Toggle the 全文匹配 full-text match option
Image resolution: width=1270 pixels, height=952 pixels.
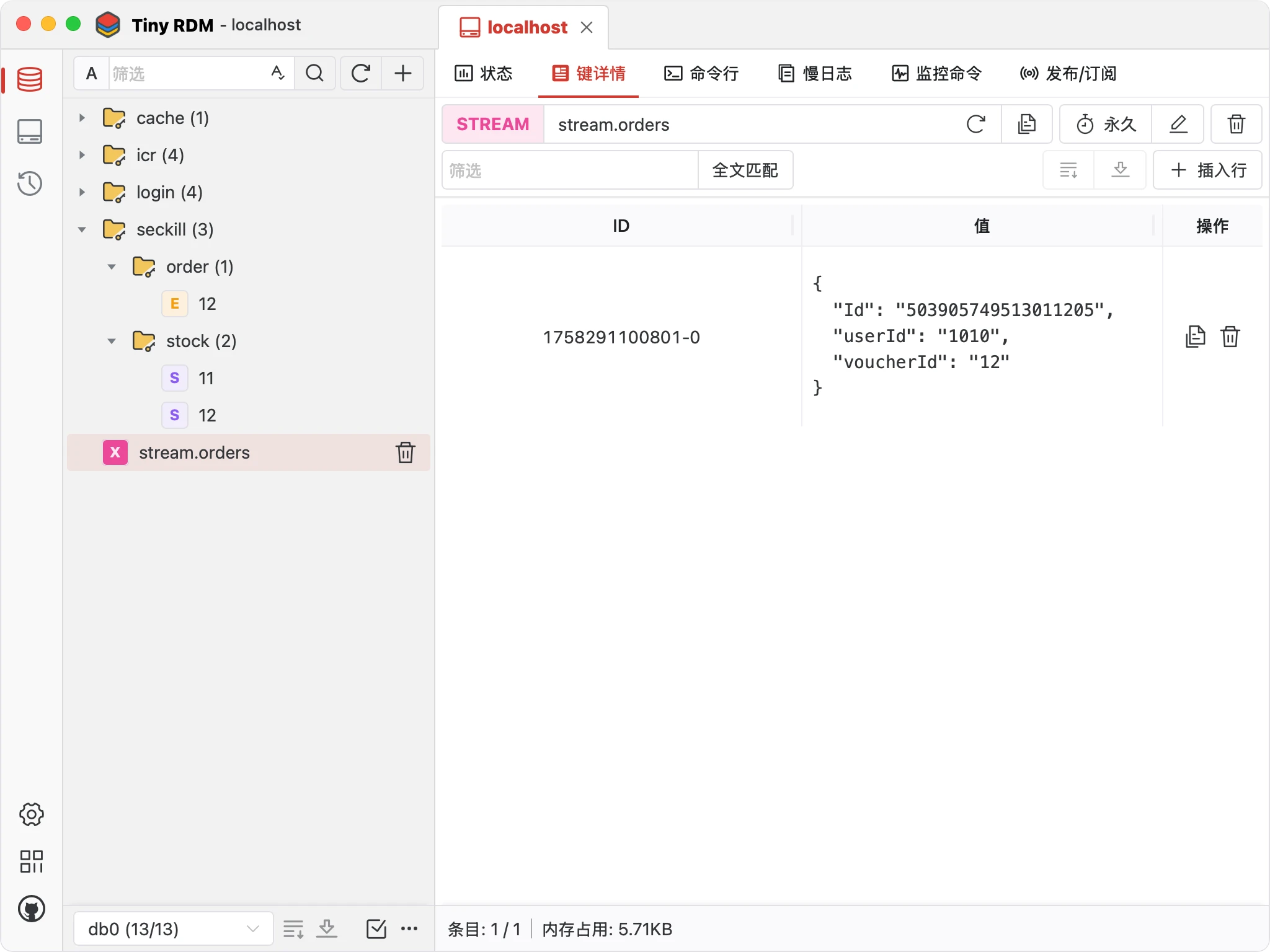click(745, 170)
